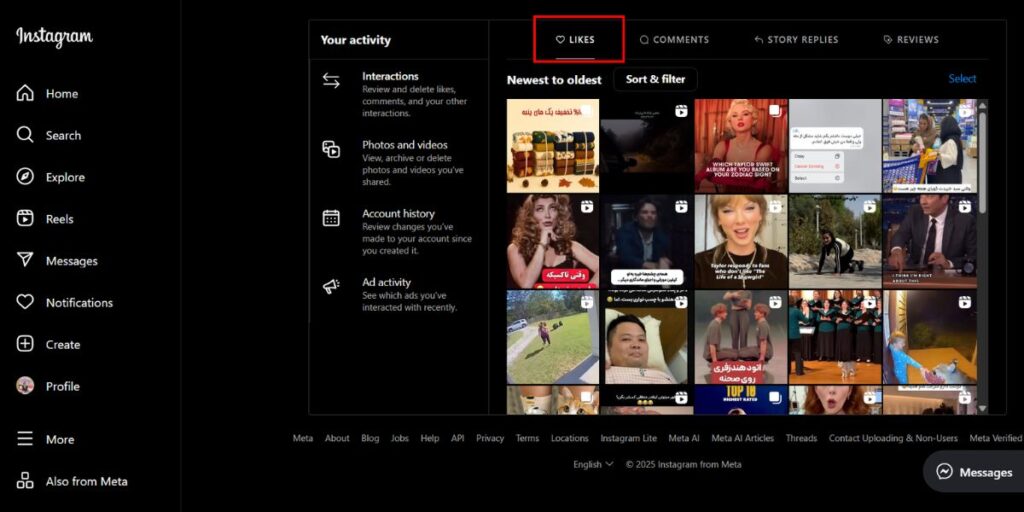Screen dimensions: 1024x512
Task: Click the Also from Meta icon
Action: tap(25, 481)
